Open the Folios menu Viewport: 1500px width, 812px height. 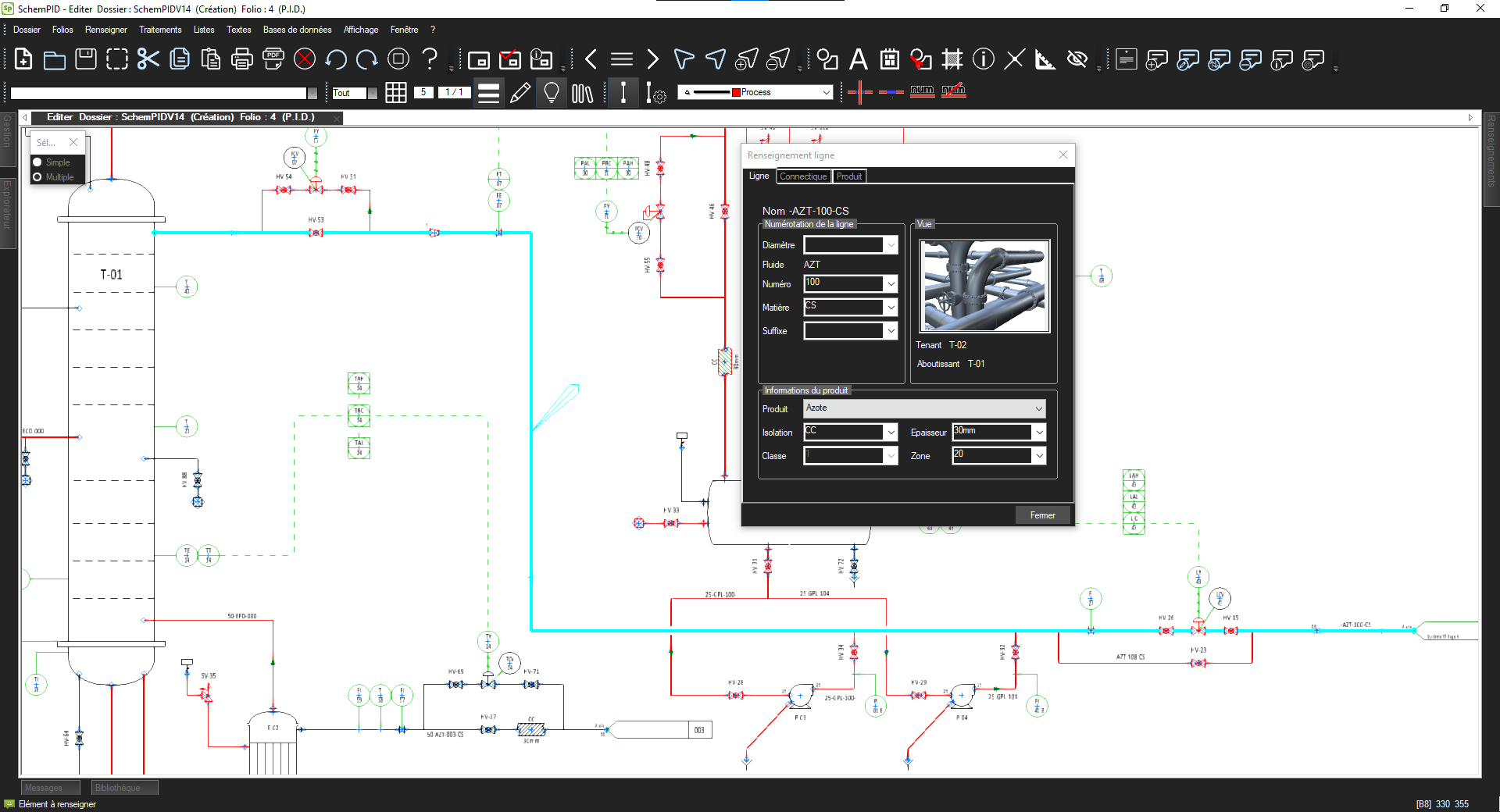tap(62, 30)
